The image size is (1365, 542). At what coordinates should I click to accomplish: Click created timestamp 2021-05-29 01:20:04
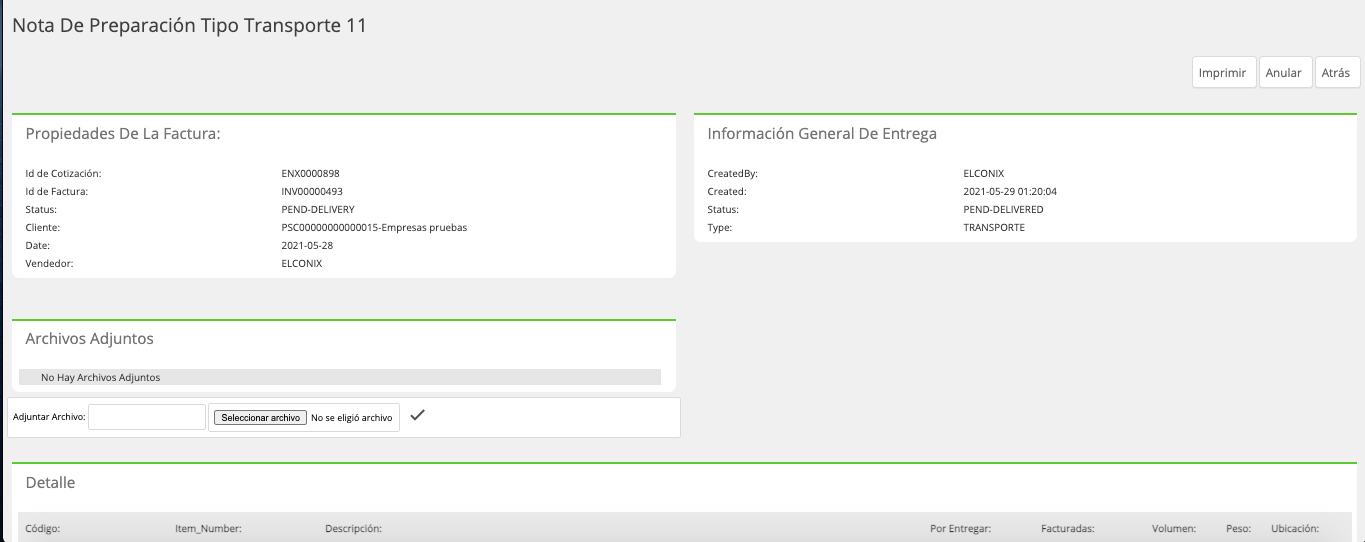point(1010,192)
